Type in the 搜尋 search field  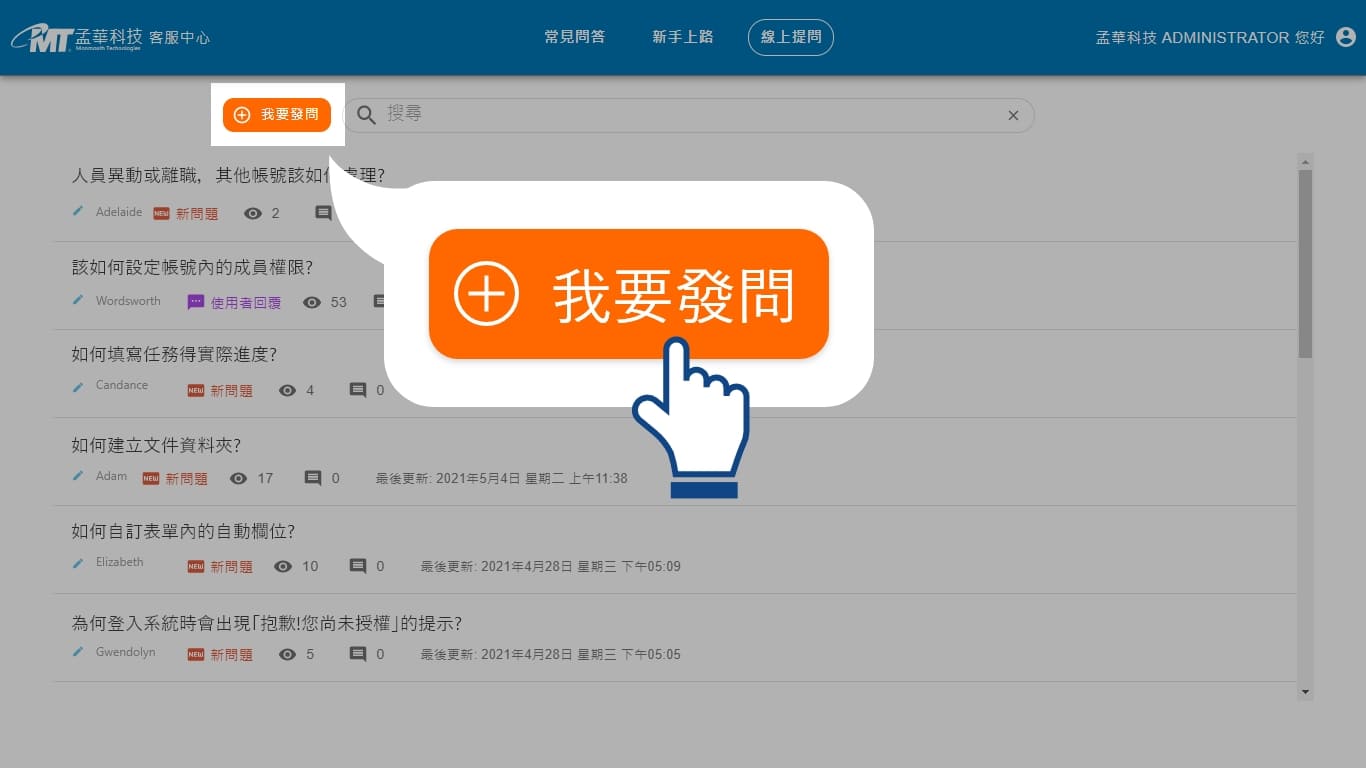point(680,115)
